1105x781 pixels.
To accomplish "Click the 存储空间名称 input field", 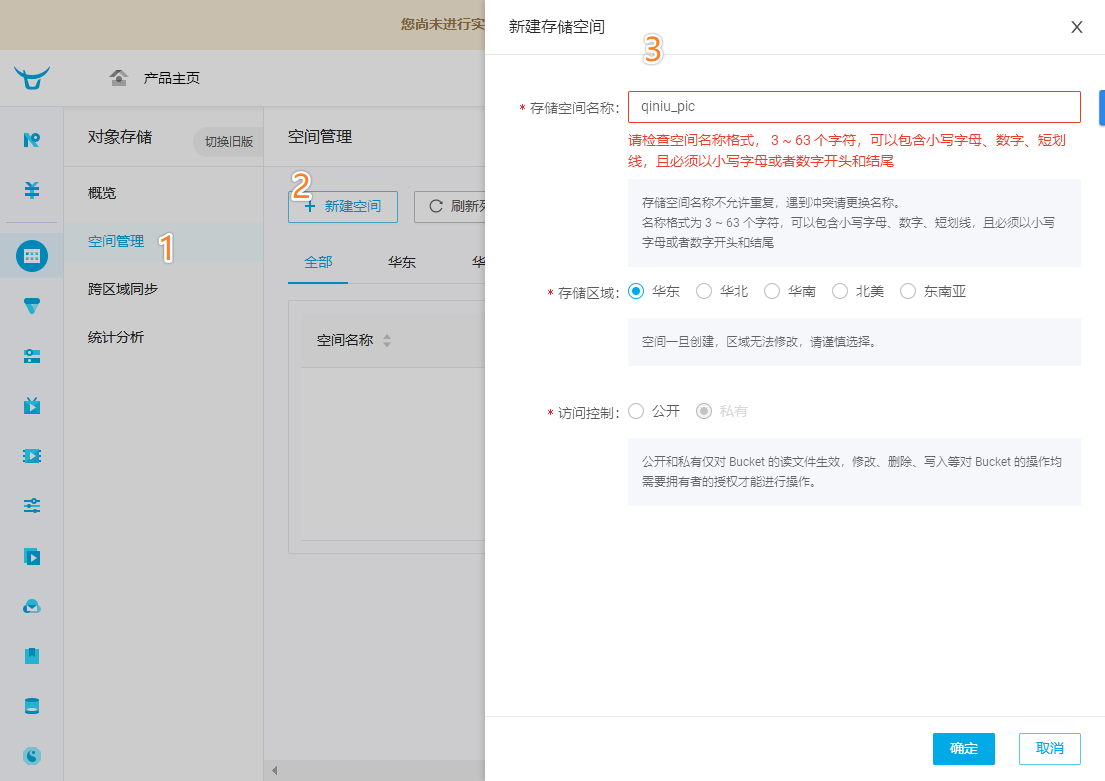I will tap(854, 107).
